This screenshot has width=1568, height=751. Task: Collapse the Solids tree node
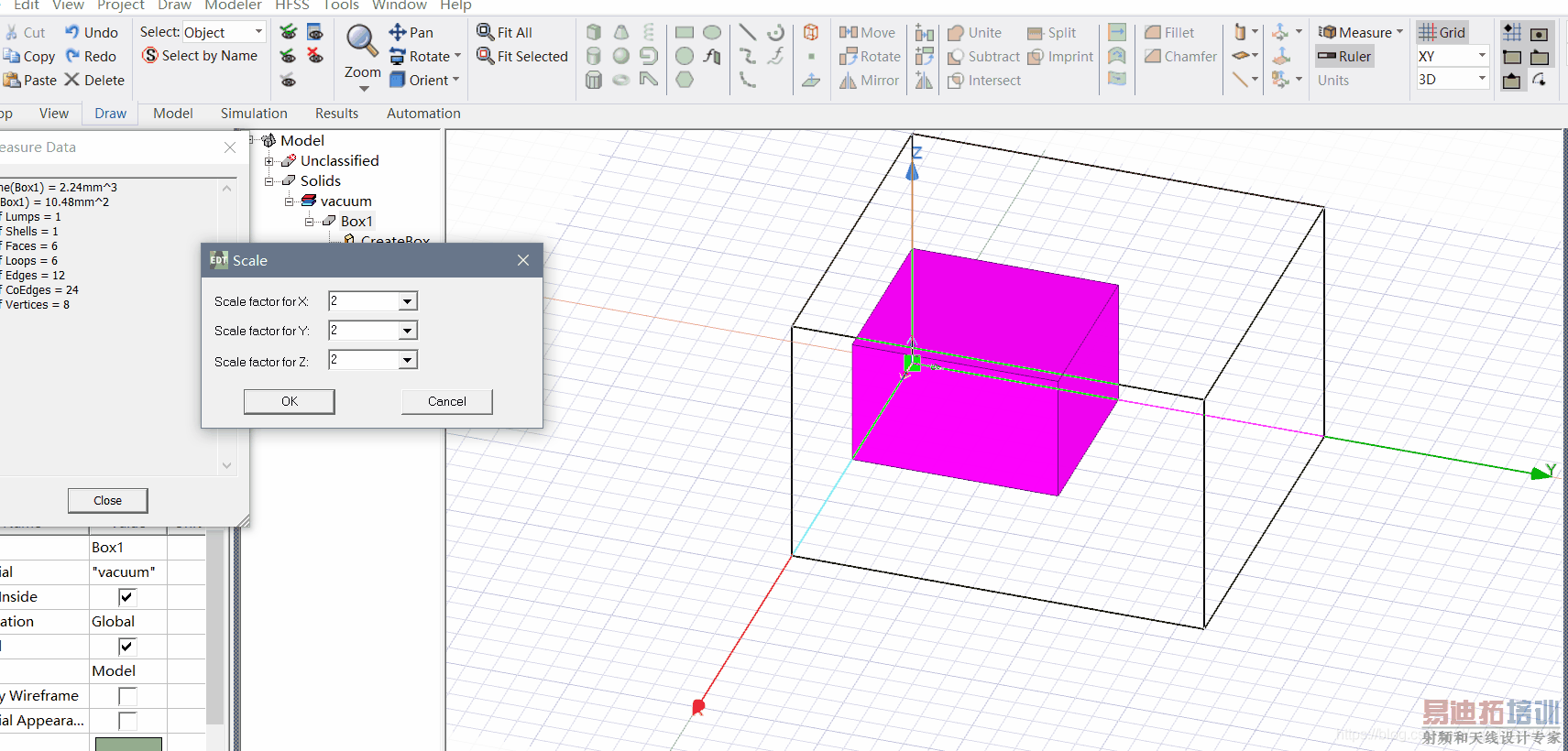coord(269,181)
